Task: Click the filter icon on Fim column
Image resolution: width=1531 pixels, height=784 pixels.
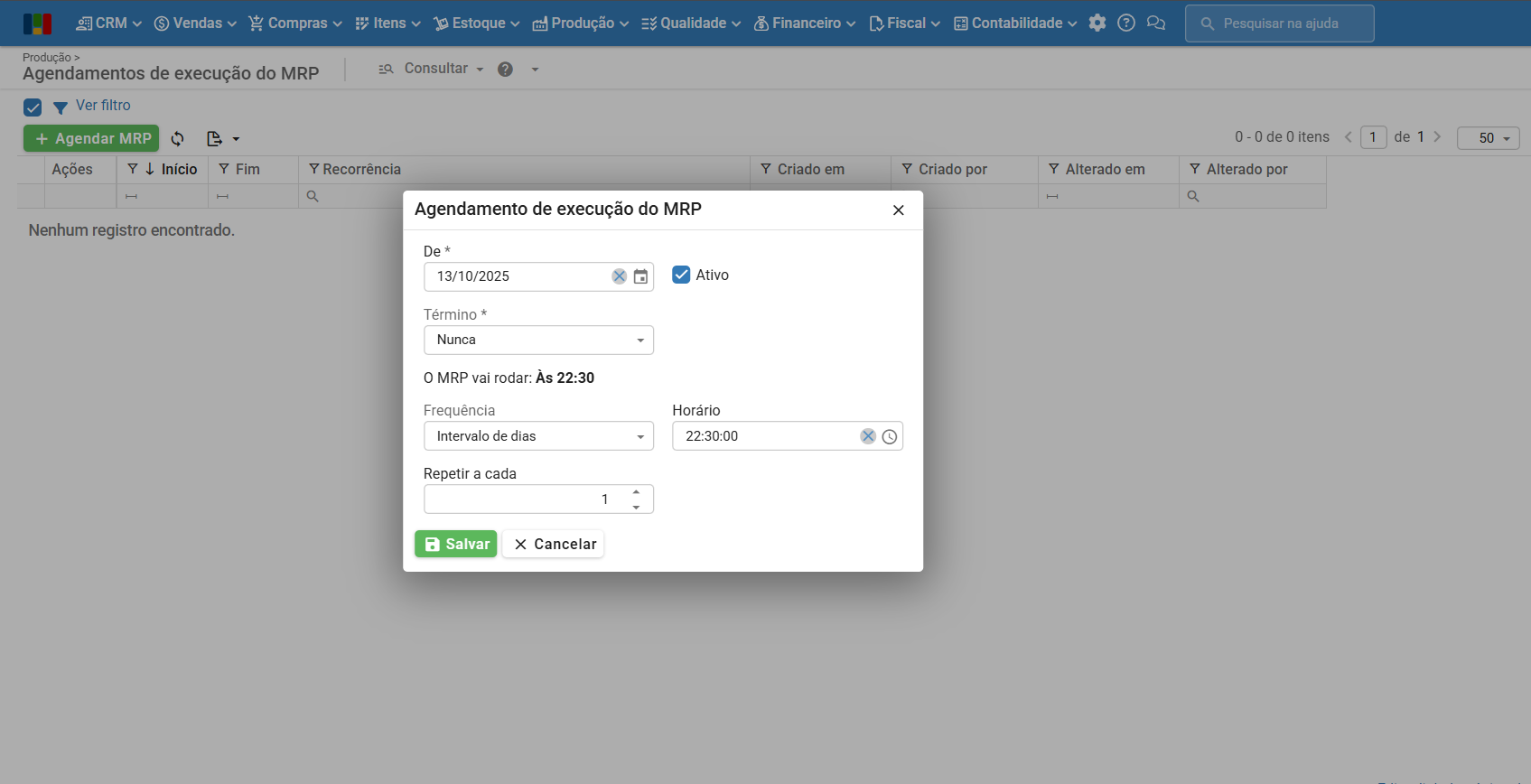Action: coord(224,169)
